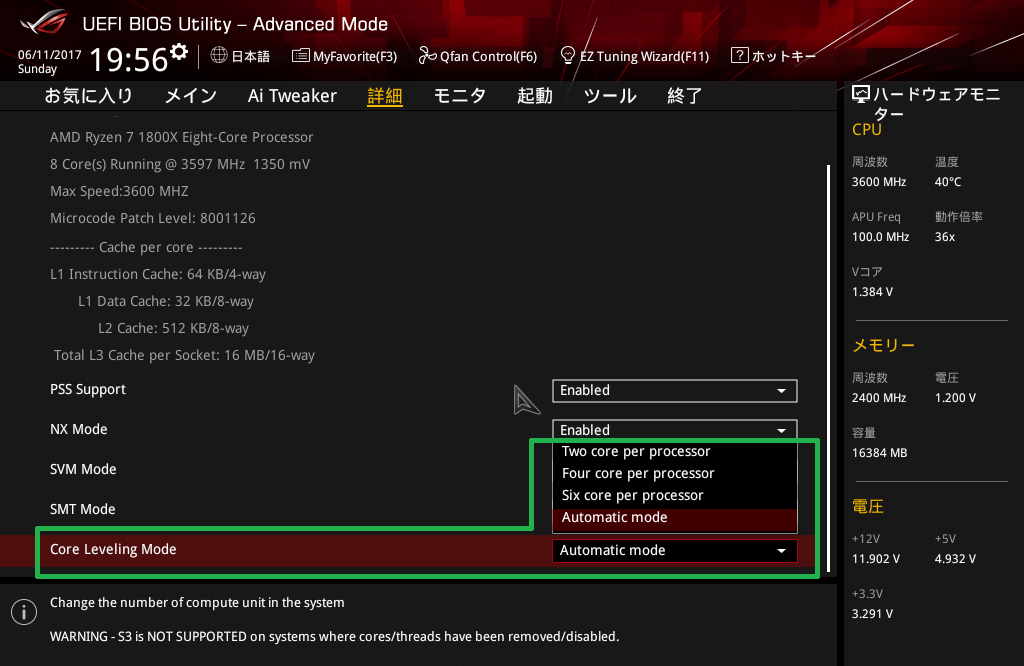Click the settings list vertical scrollbar
Image resolution: width=1024 pixels, height=666 pixels.
(828, 369)
